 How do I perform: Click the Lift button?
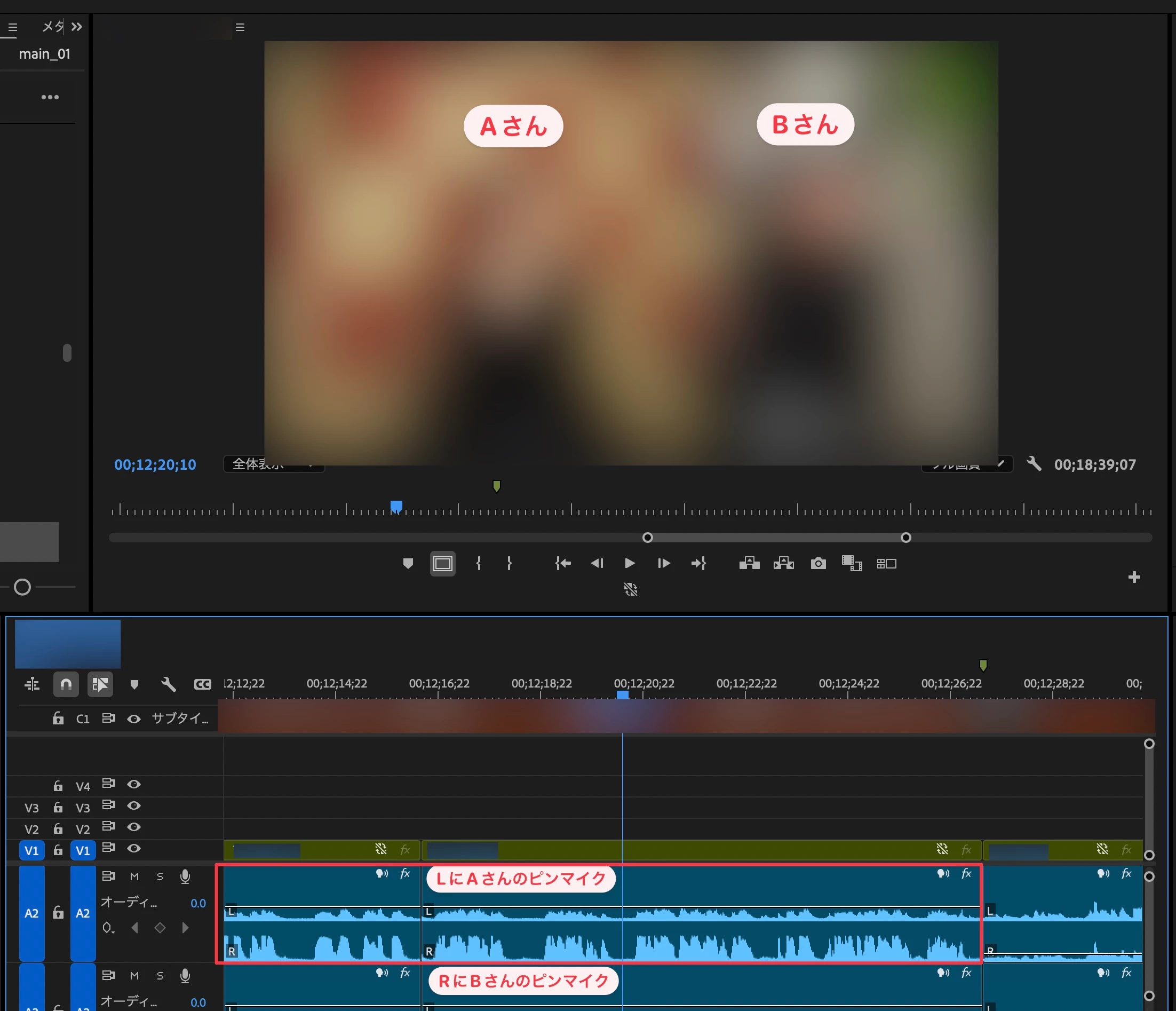(749, 564)
